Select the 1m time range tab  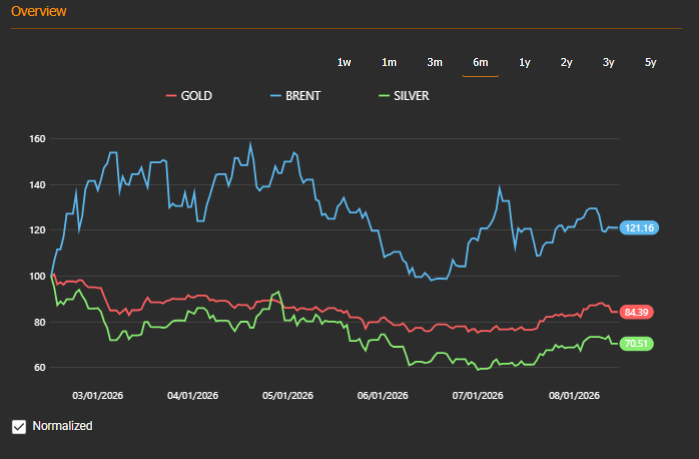click(x=389, y=62)
